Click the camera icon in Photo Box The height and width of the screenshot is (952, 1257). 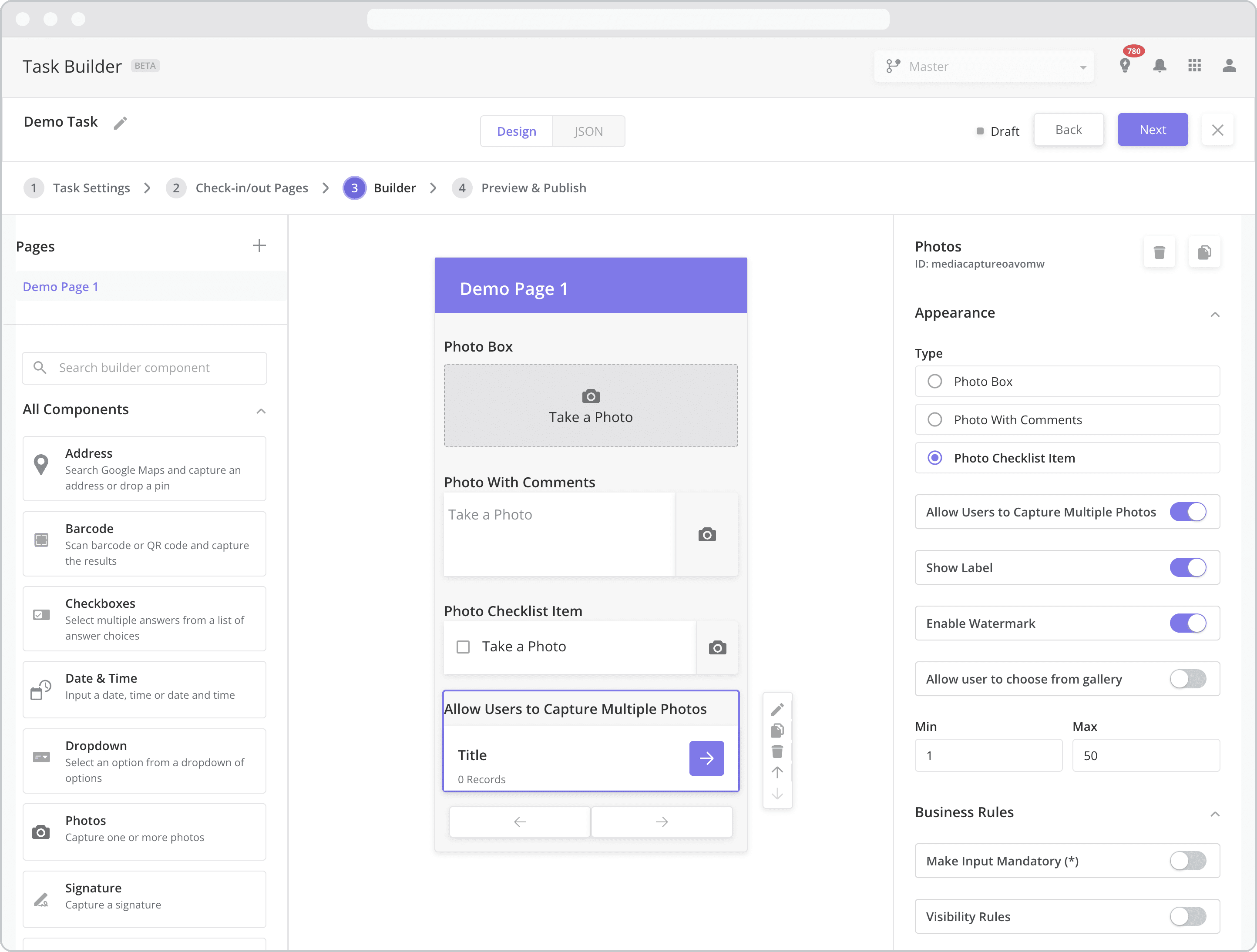591,396
